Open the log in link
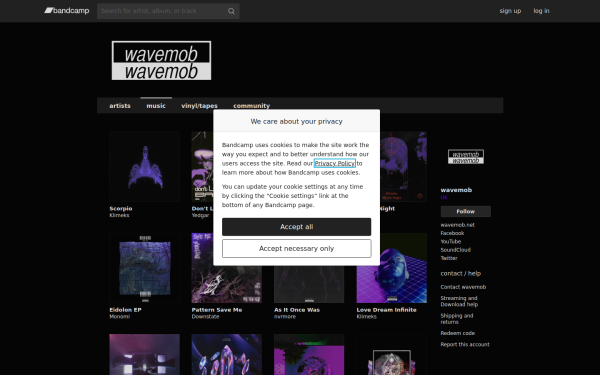 tap(541, 11)
